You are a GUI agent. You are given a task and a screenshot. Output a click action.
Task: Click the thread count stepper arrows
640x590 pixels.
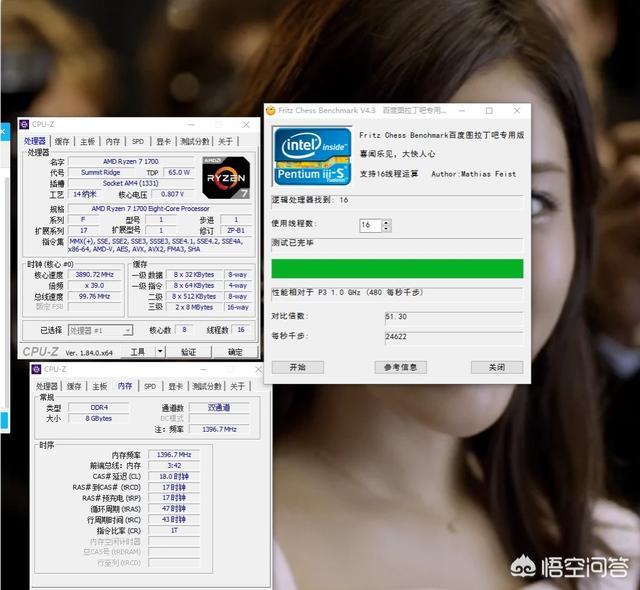[x=387, y=225]
